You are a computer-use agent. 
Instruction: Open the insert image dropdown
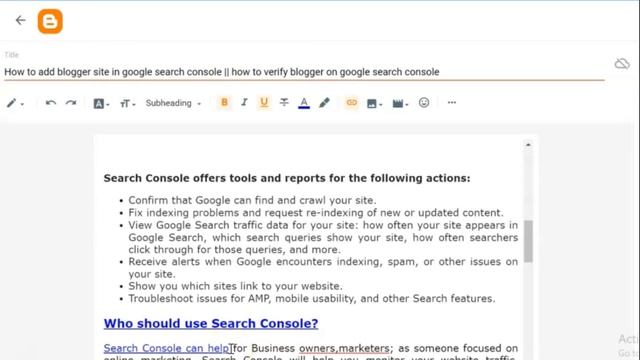coord(374,104)
